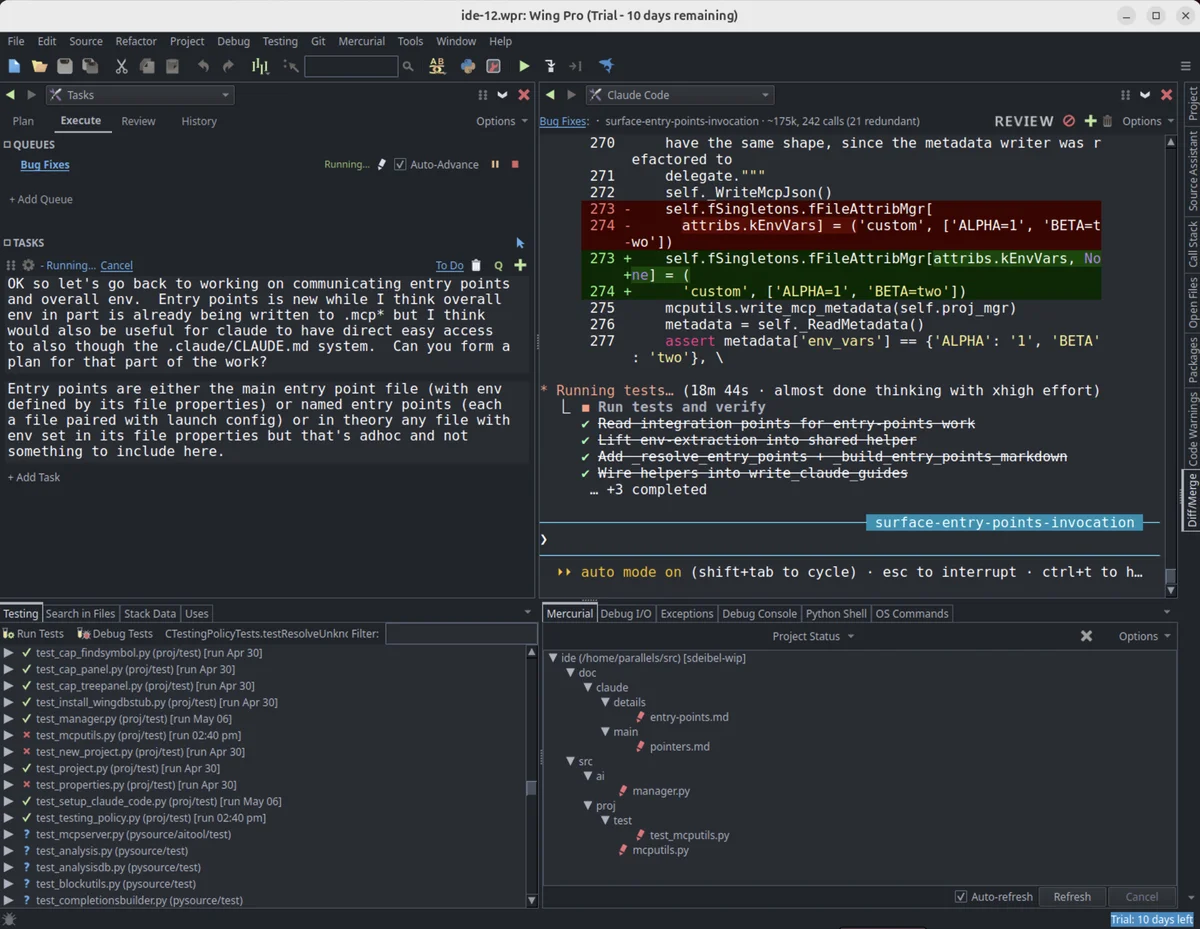This screenshot has width=1200, height=929.
Task: Save the file with the floppy icon
Action: tap(65, 66)
